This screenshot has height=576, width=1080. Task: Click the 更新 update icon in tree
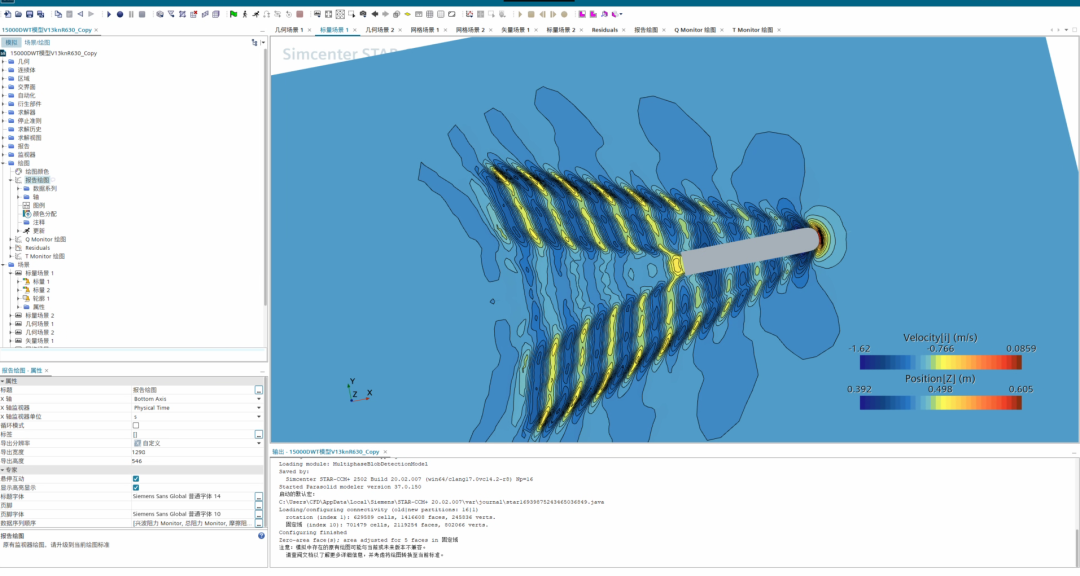pos(27,231)
